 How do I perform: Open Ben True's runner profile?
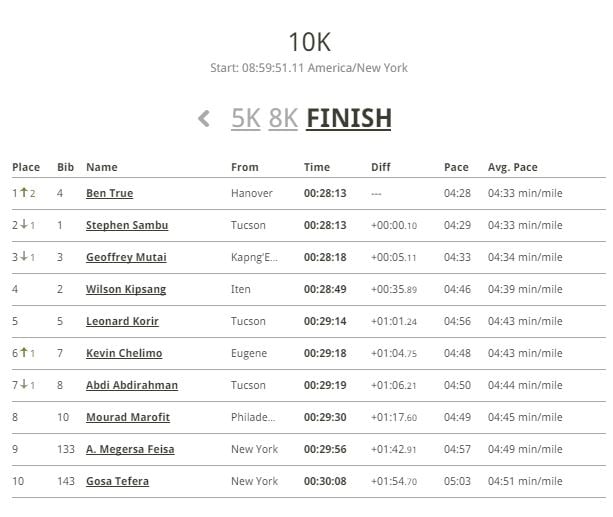(109, 193)
